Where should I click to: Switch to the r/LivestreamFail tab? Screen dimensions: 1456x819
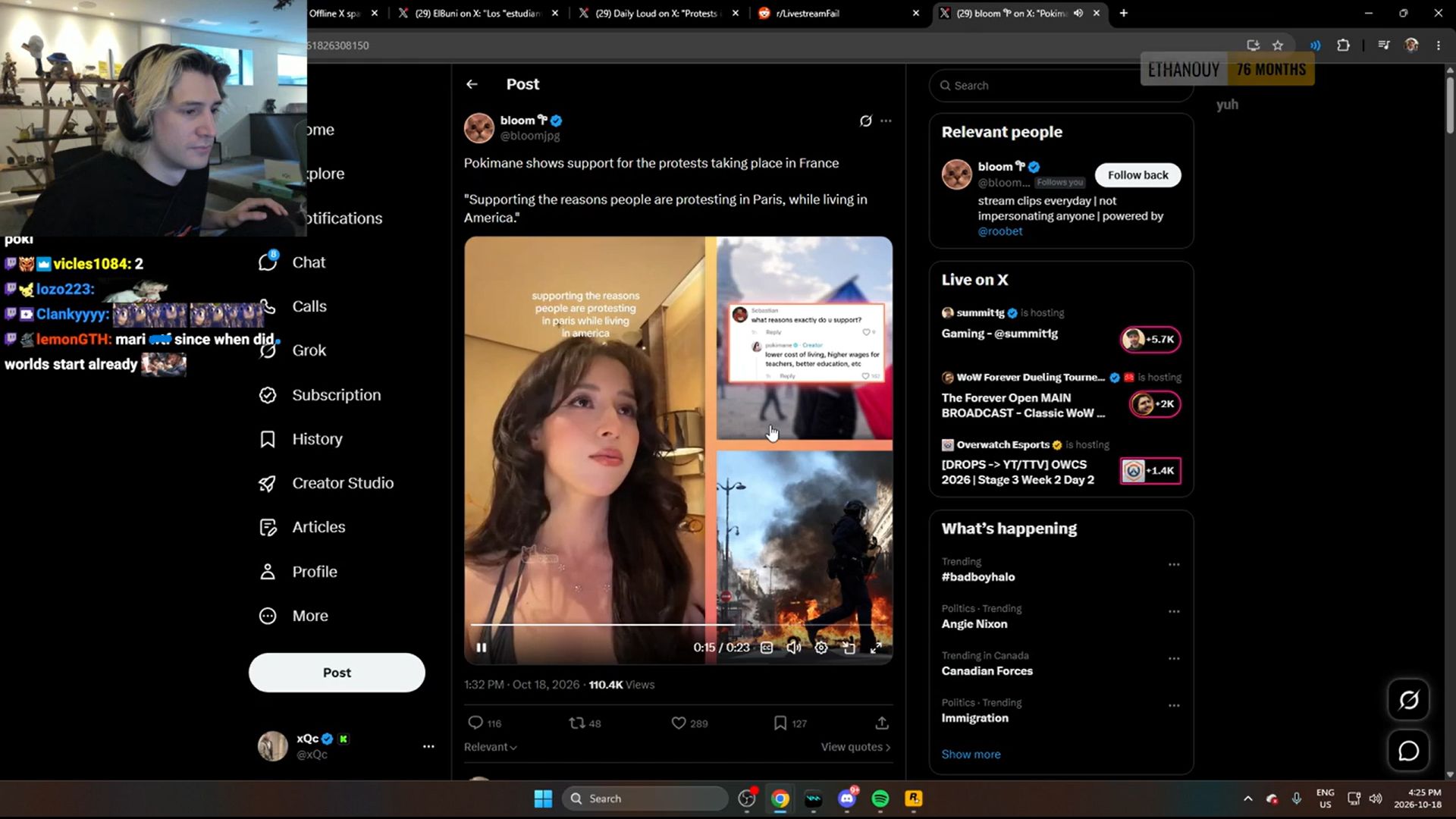coord(838,13)
